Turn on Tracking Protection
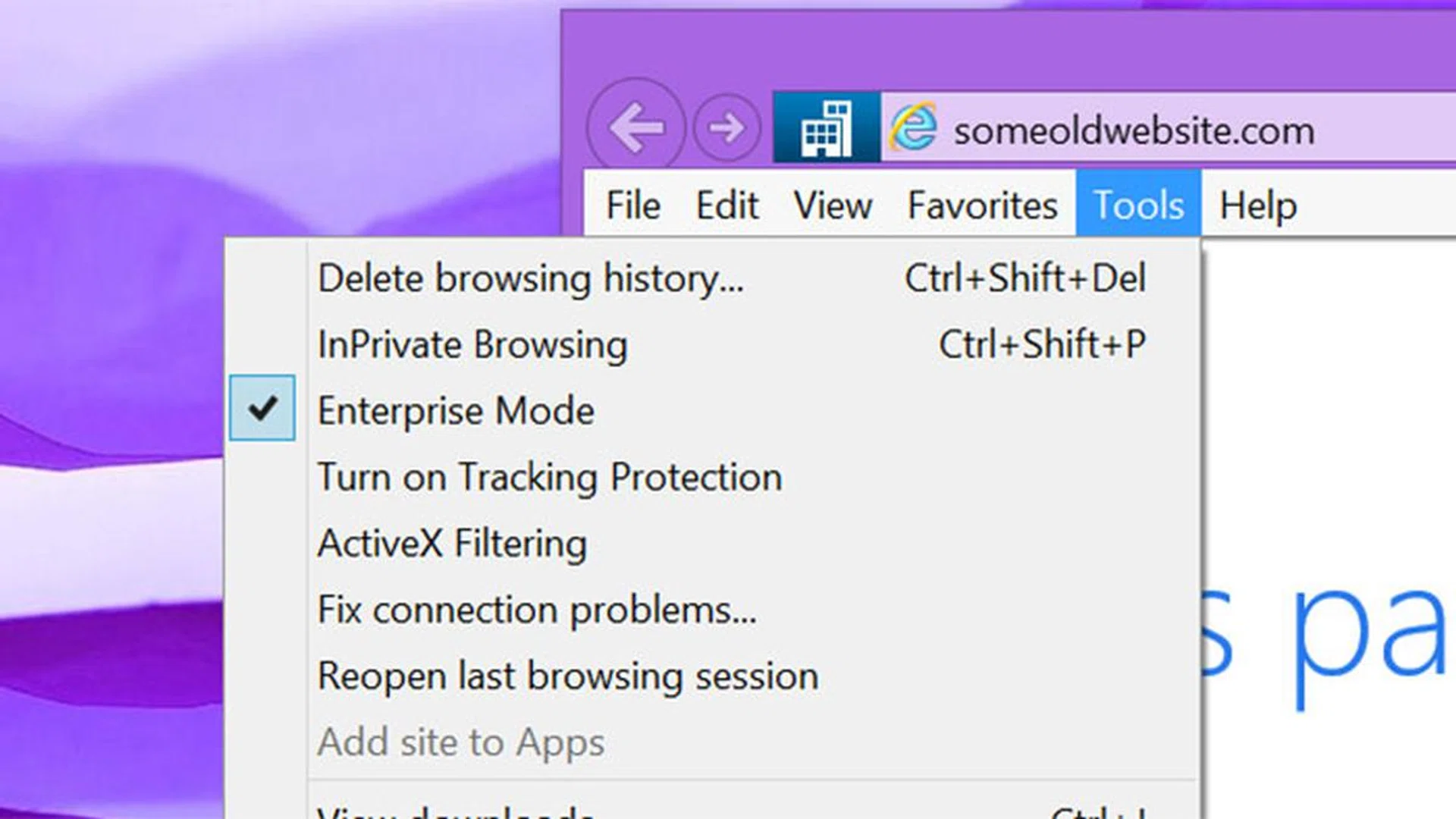The height and width of the screenshot is (819, 1456). [549, 478]
